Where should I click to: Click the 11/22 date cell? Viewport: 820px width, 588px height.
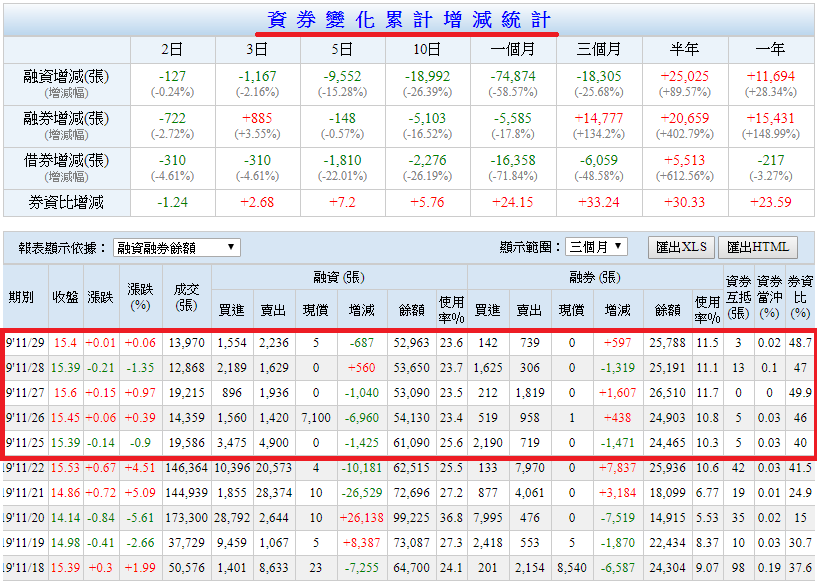coord(24,468)
